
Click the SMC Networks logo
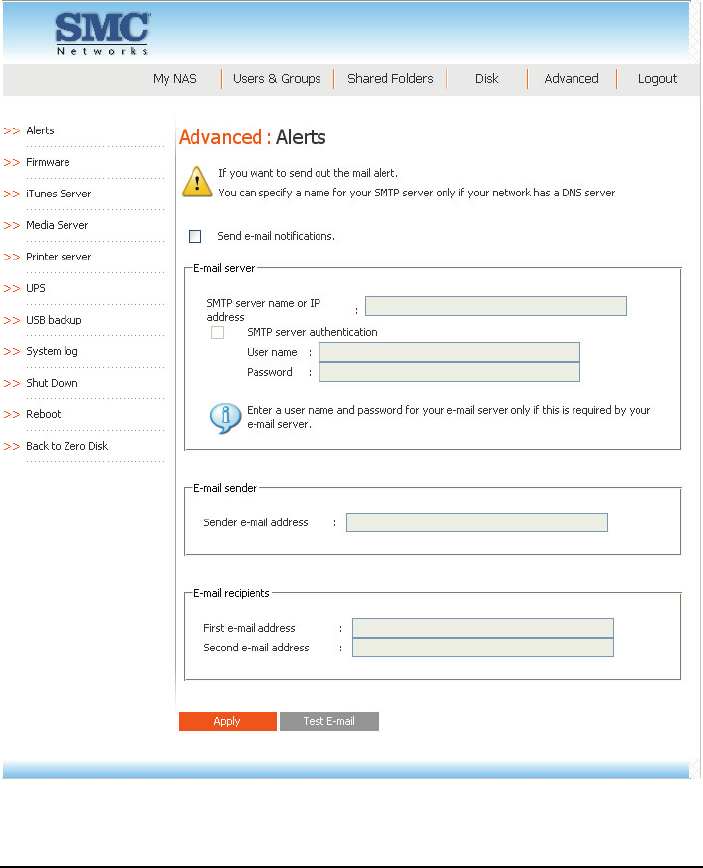click(102, 34)
